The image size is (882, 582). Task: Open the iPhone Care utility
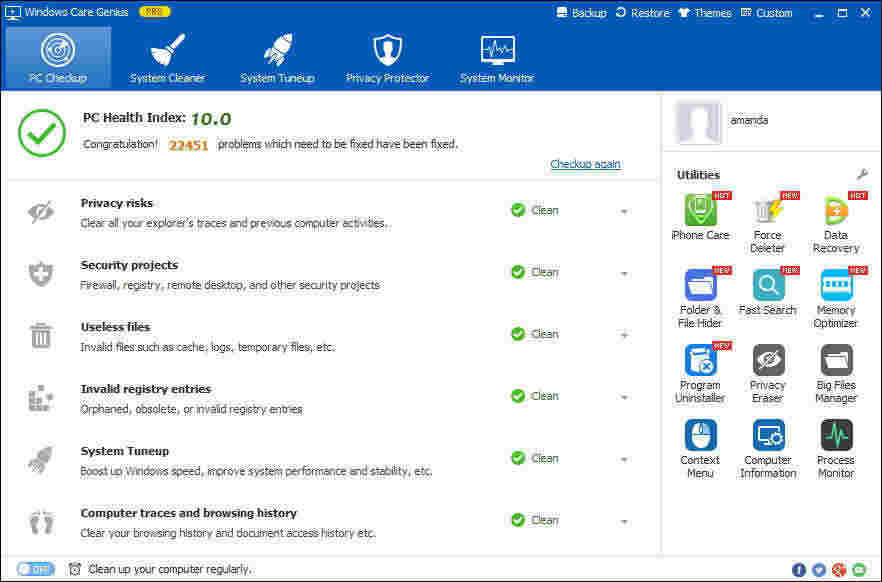tap(700, 216)
